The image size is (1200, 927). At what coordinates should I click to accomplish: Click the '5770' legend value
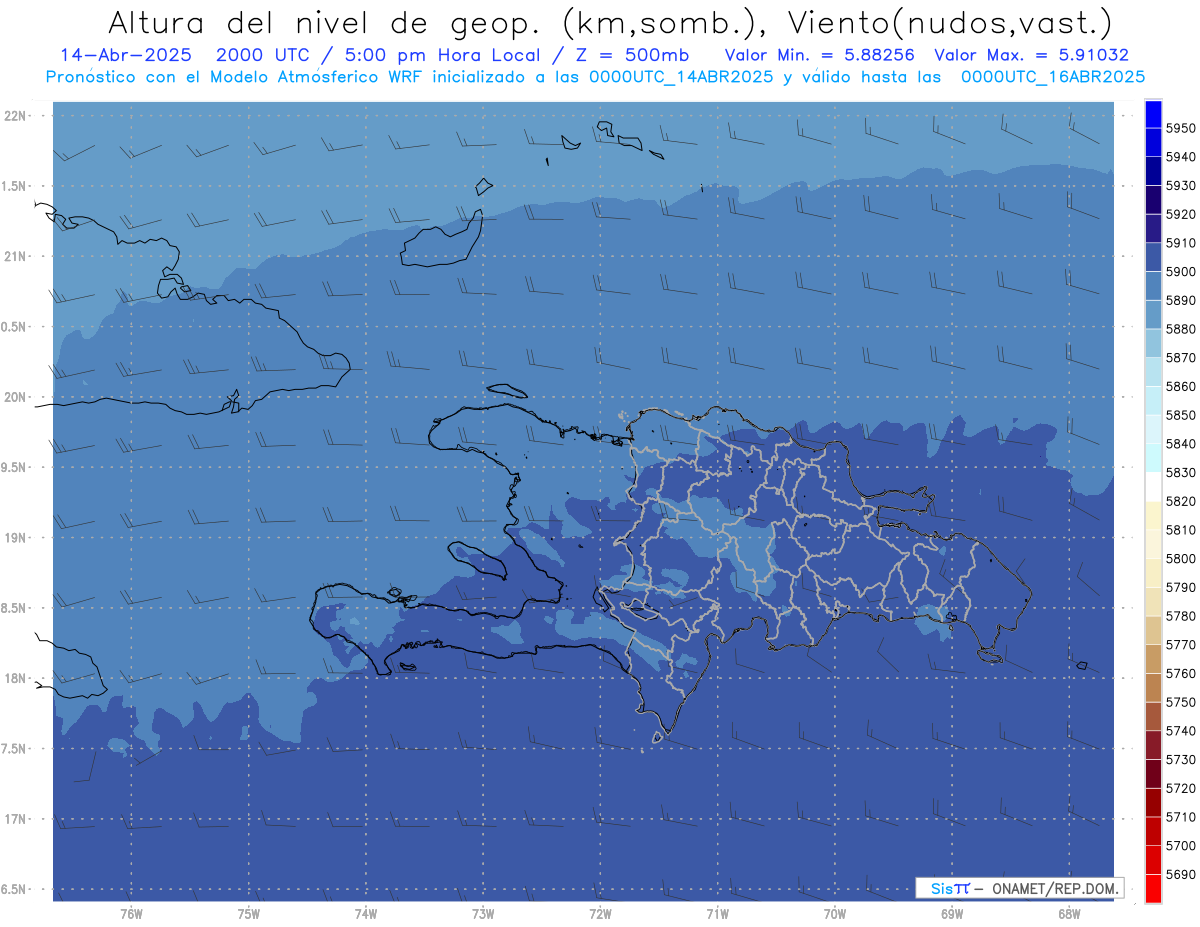pos(1181,645)
